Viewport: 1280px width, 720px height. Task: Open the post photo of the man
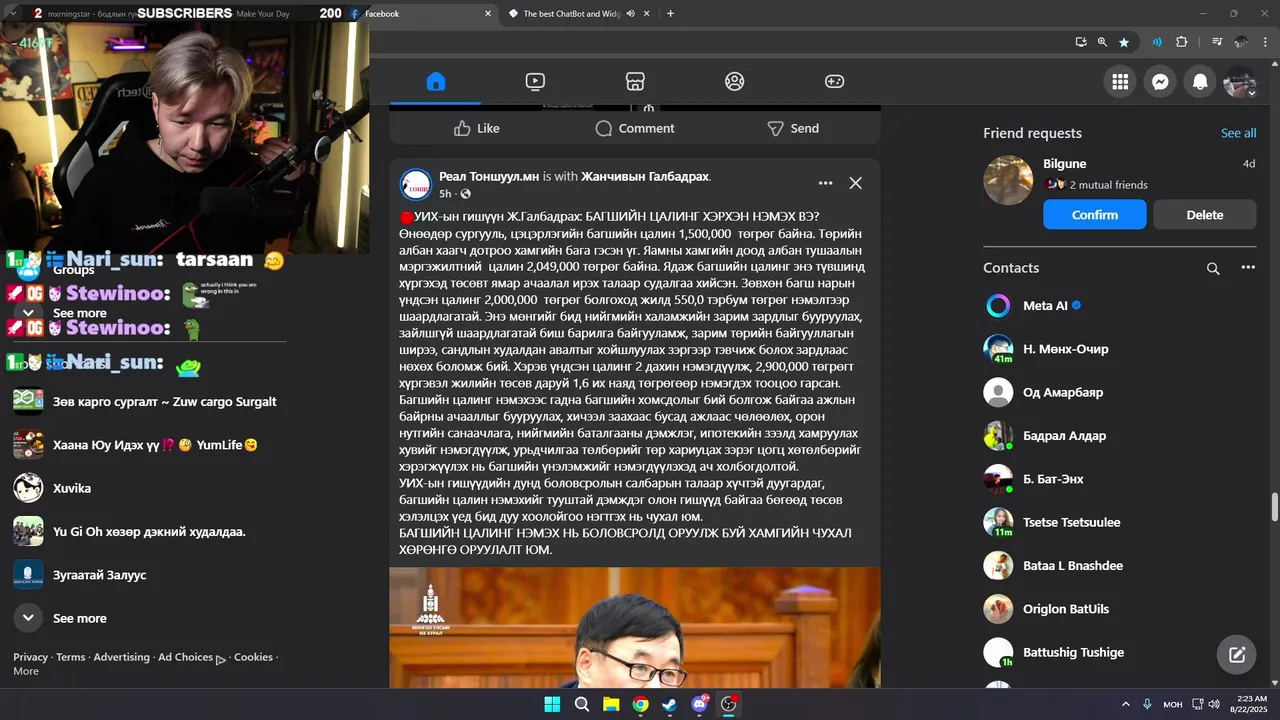635,627
